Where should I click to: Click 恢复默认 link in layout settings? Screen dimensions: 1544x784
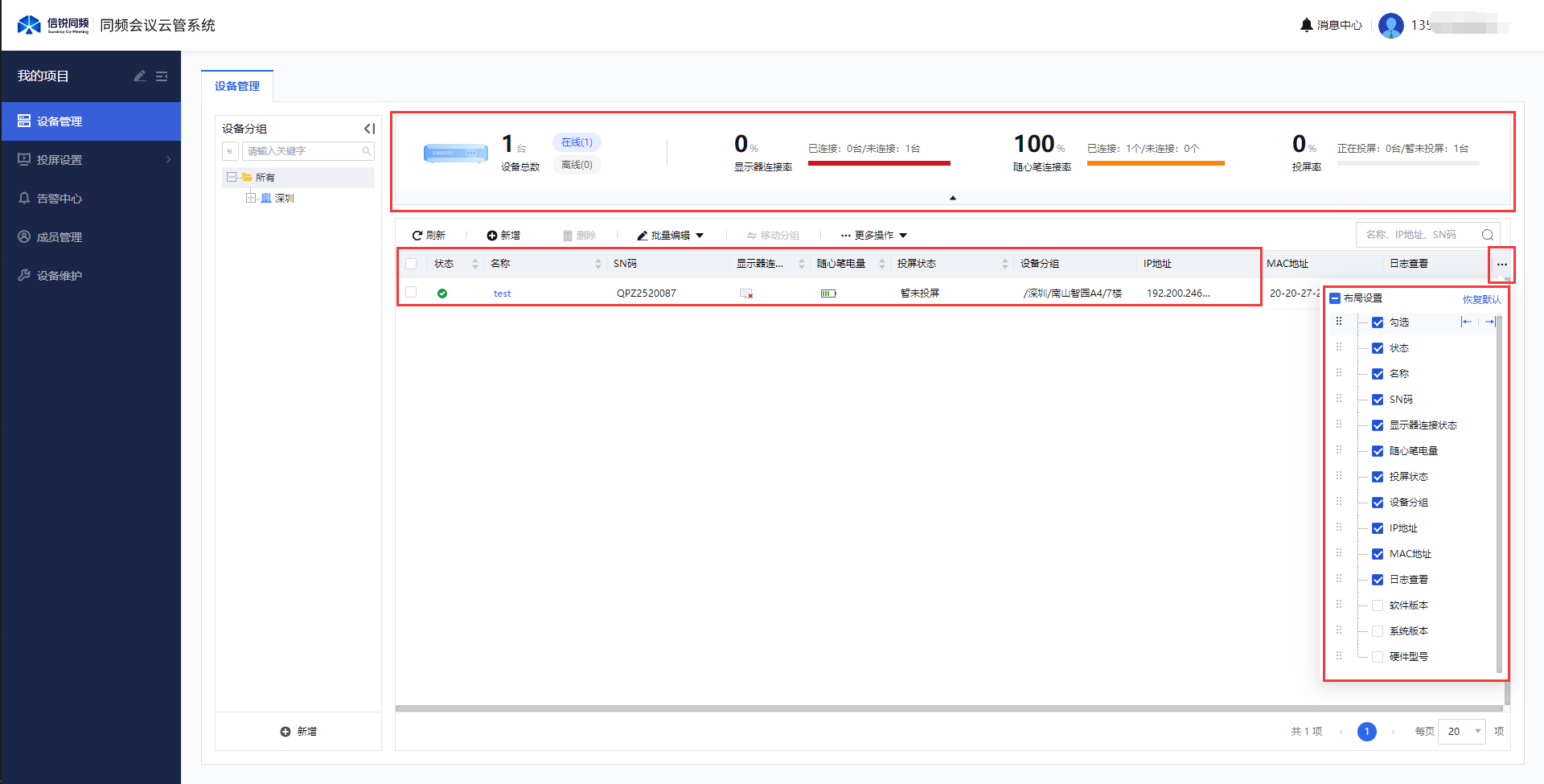(x=1480, y=299)
